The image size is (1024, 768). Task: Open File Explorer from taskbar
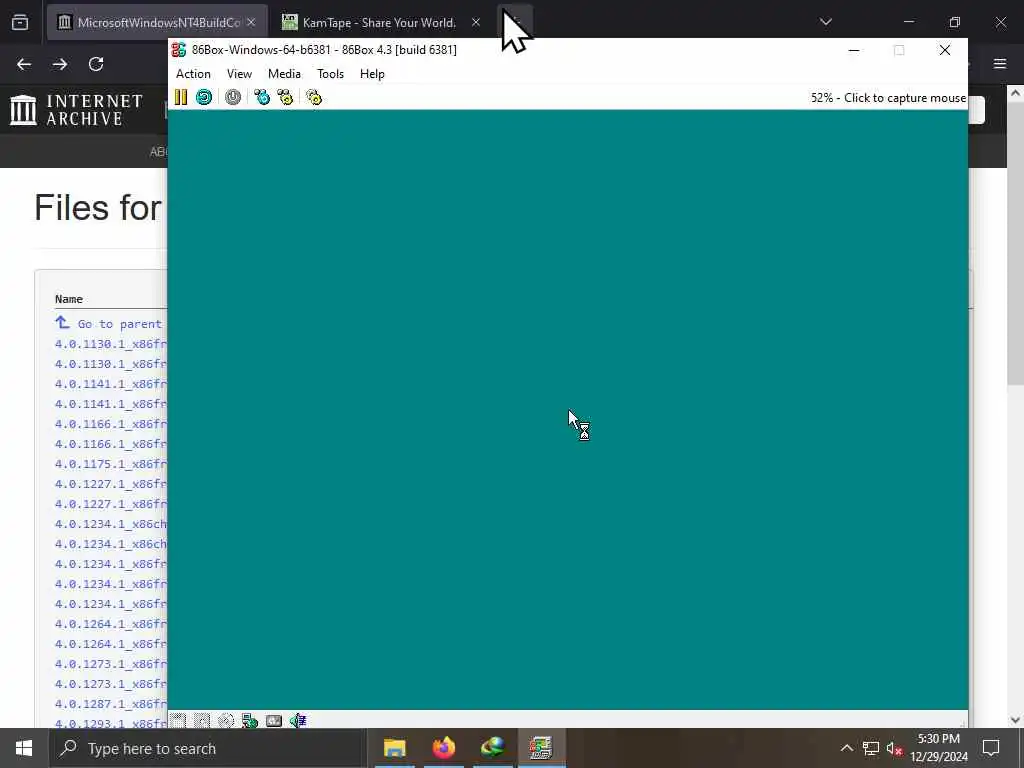click(394, 748)
